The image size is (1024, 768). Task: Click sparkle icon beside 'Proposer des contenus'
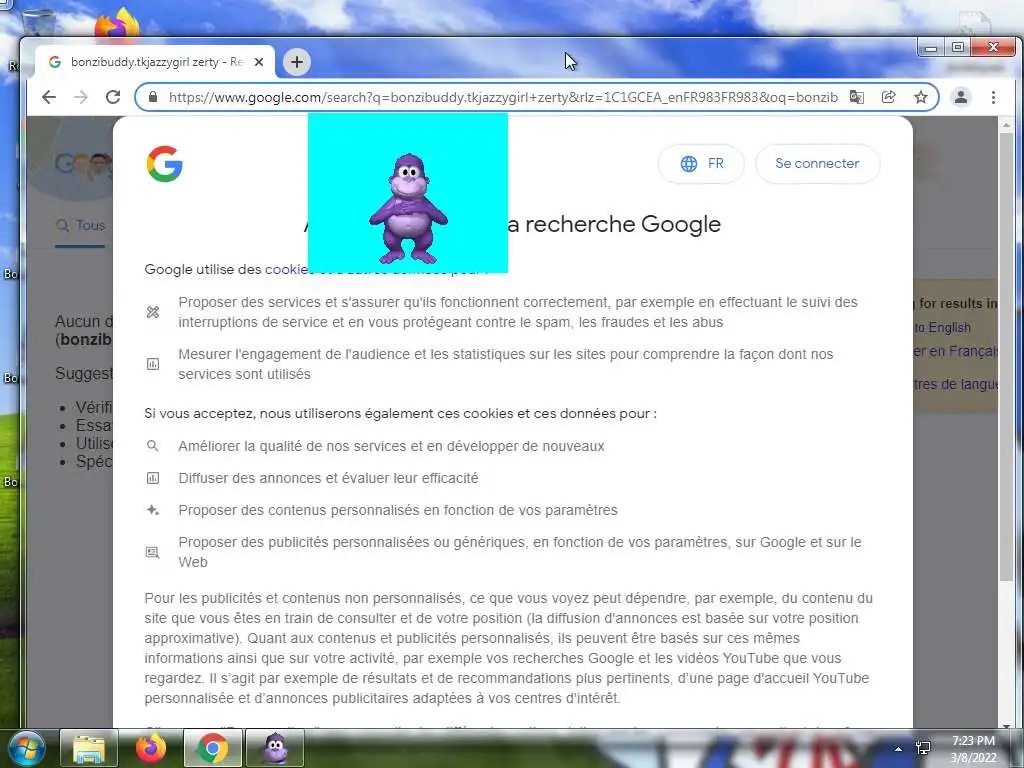coord(153,510)
